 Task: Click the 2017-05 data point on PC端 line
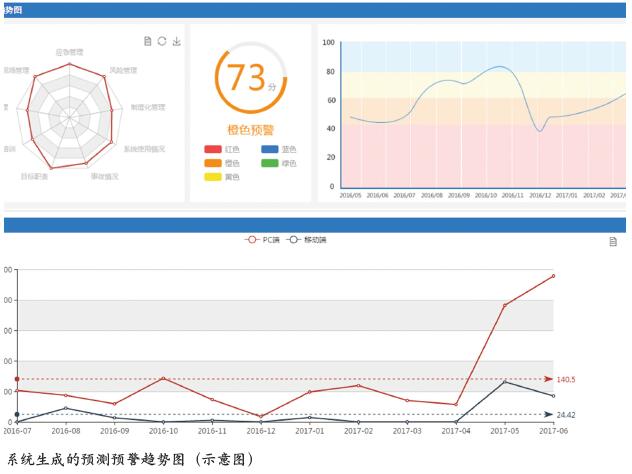click(505, 305)
